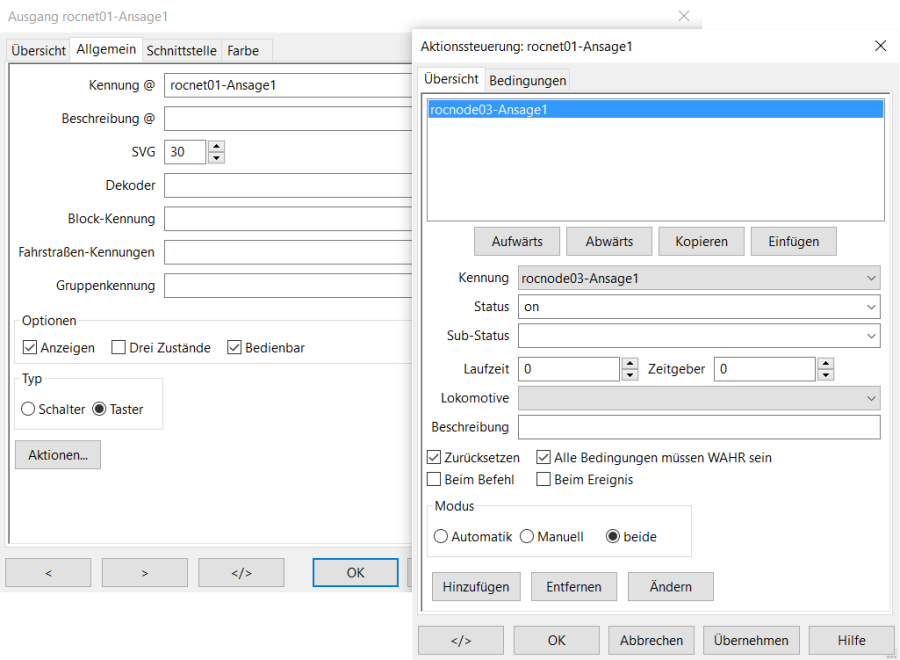This screenshot has width=900, height=660.
Task: Enable the Drei Zustände checkbox
Action: tap(119, 348)
